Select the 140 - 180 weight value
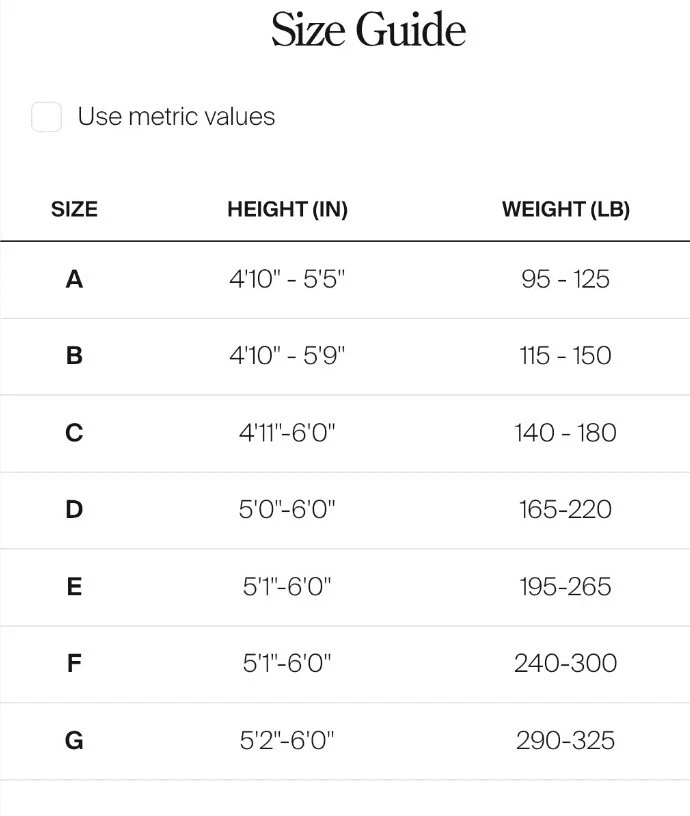The height and width of the screenshot is (816, 690). click(x=565, y=433)
